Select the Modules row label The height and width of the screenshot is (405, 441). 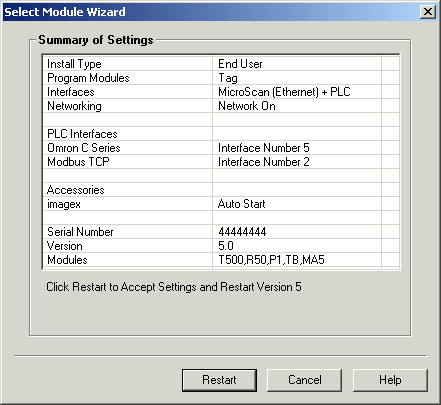point(67,260)
